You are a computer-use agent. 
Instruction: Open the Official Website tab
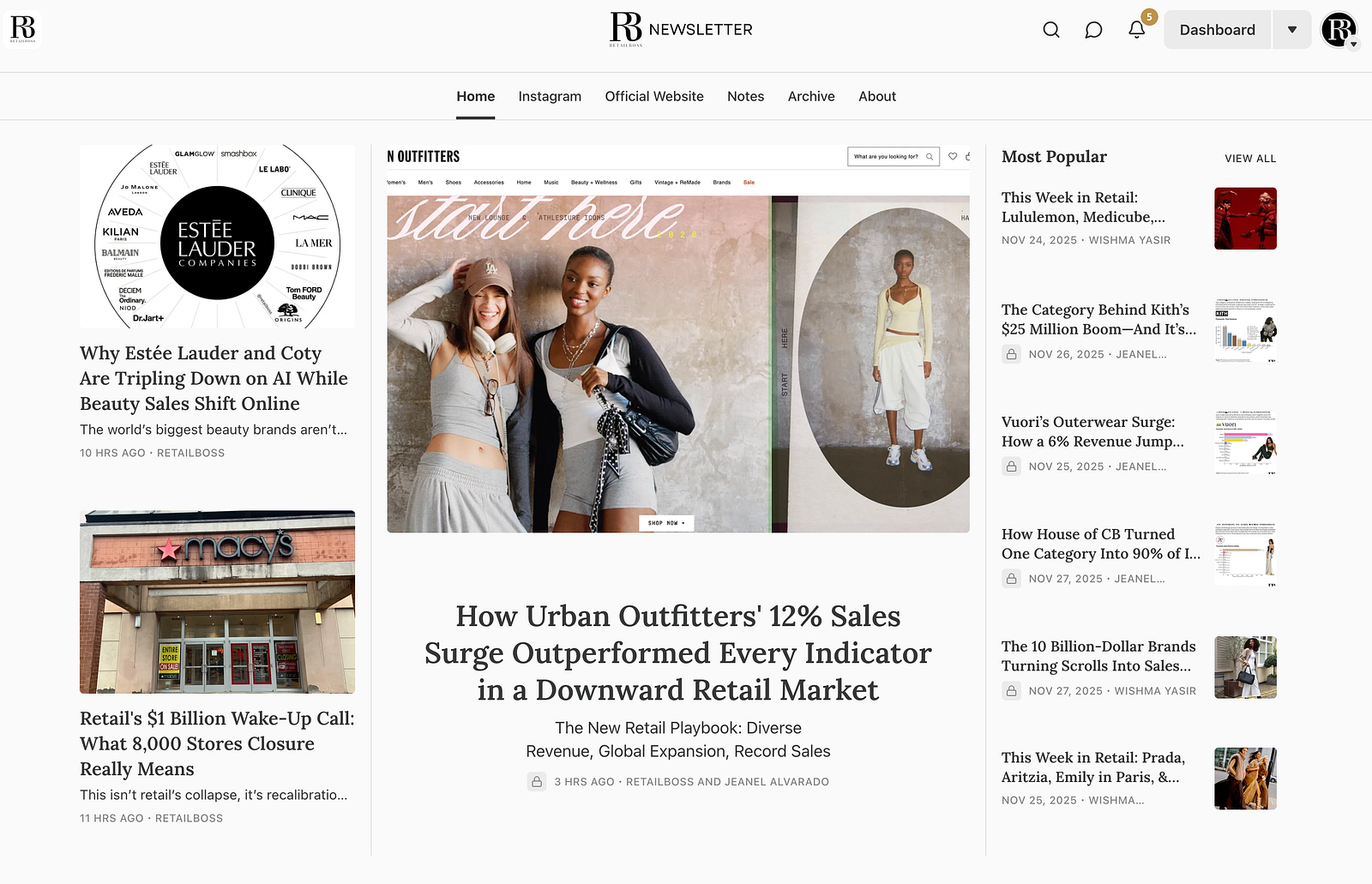654,97
